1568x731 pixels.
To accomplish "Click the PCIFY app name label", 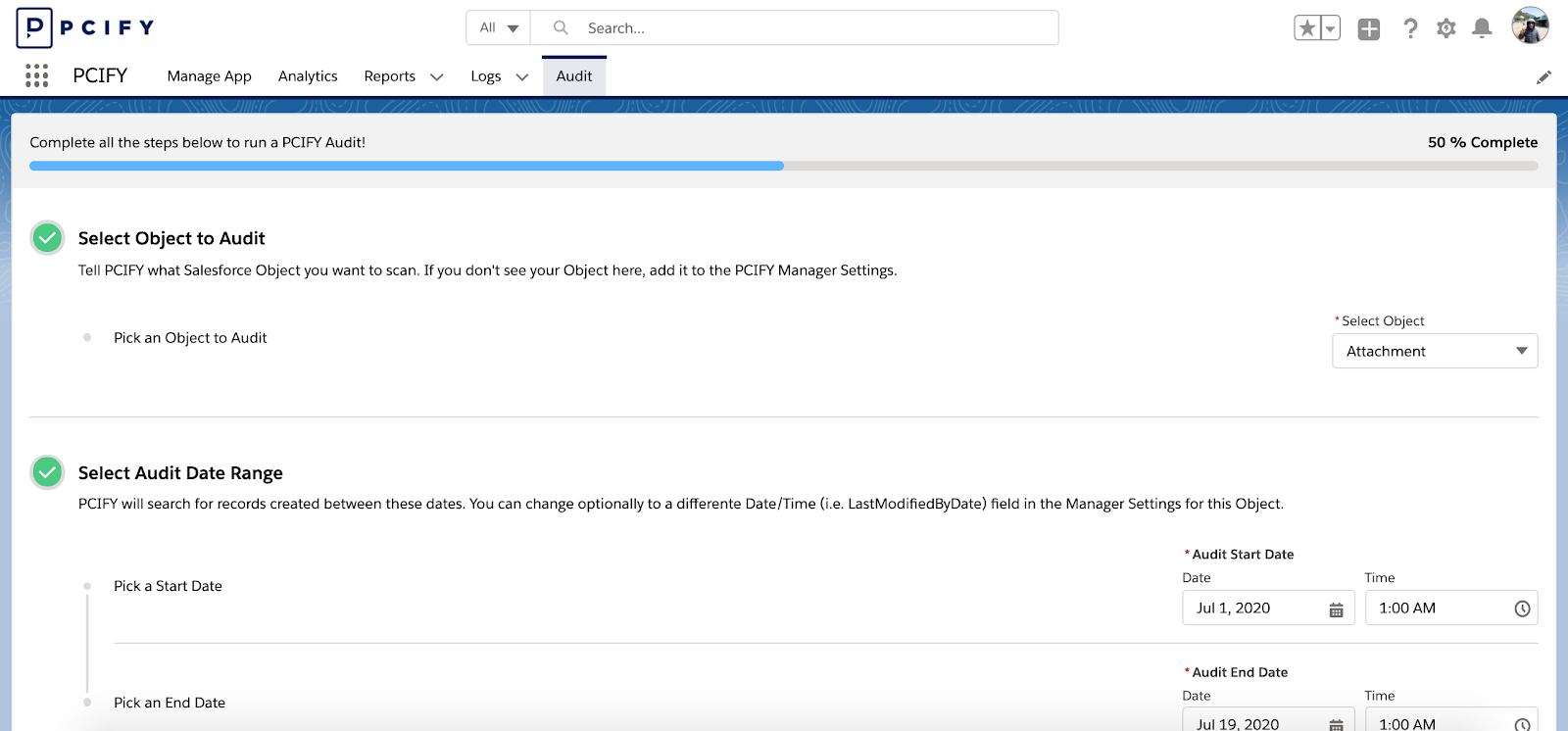I will click(100, 75).
